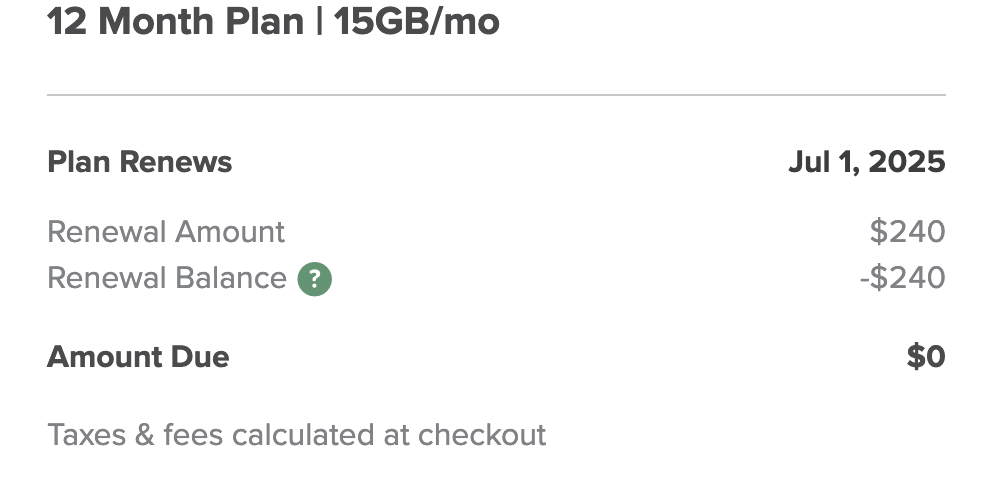
Task: Click the "Taxes & fees calculated at checkout" note
Action: (x=297, y=435)
